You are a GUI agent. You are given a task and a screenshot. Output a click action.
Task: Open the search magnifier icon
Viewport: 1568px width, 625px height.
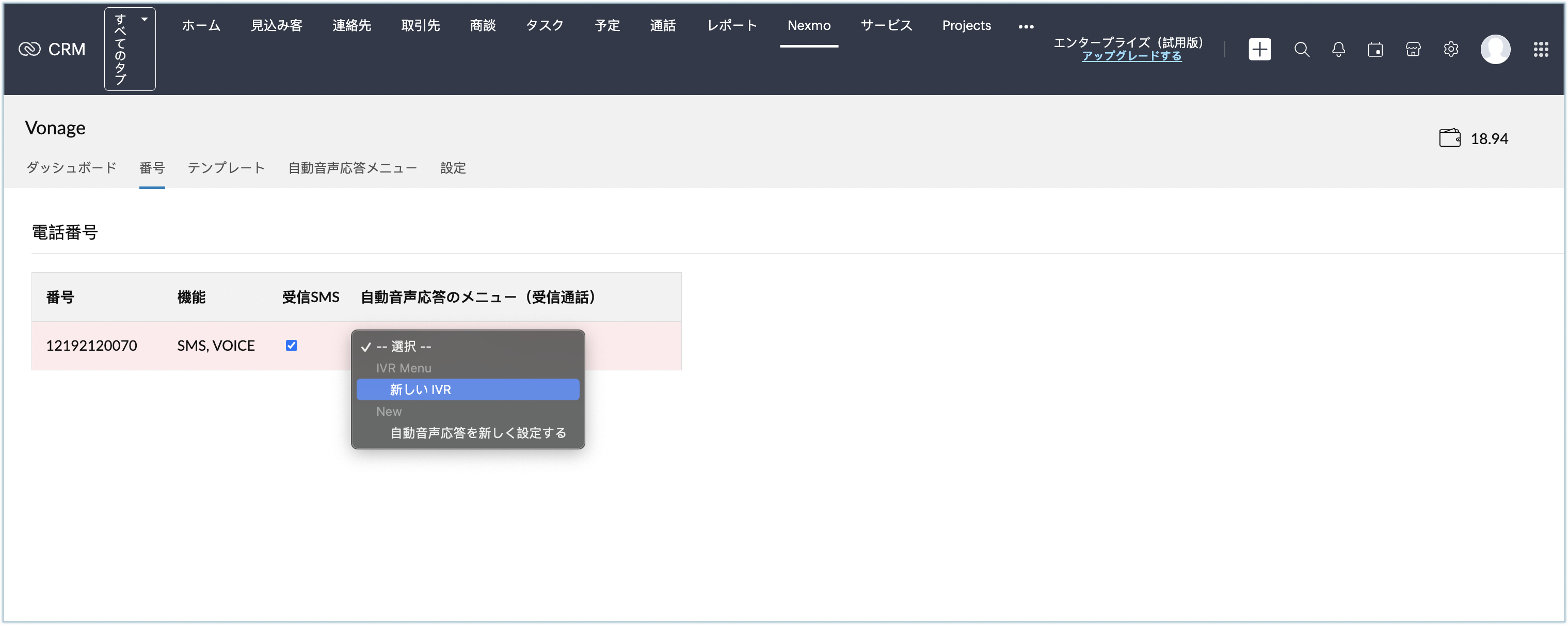(1301, 50)
